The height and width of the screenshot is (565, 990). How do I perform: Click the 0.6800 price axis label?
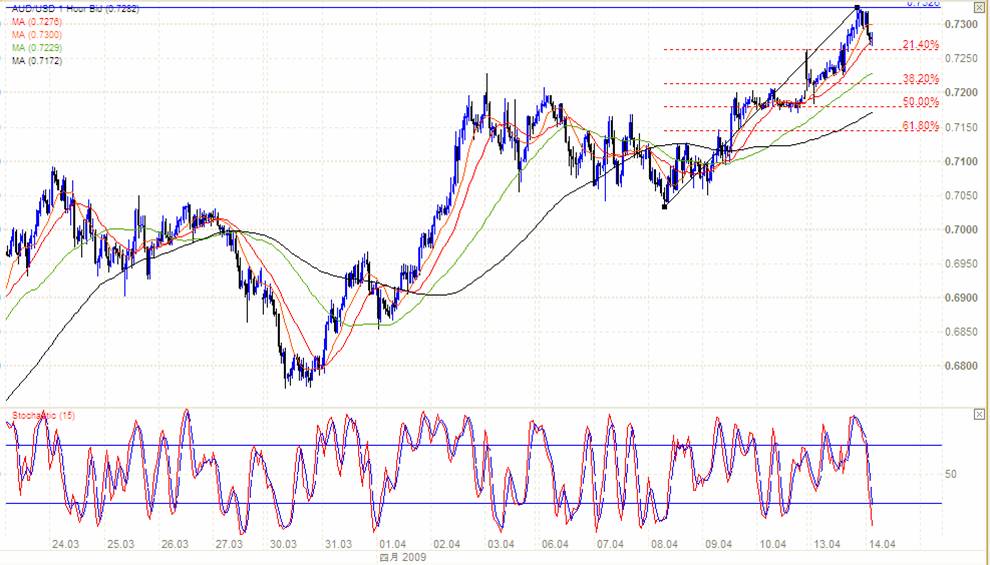click(x=960, y=366)
